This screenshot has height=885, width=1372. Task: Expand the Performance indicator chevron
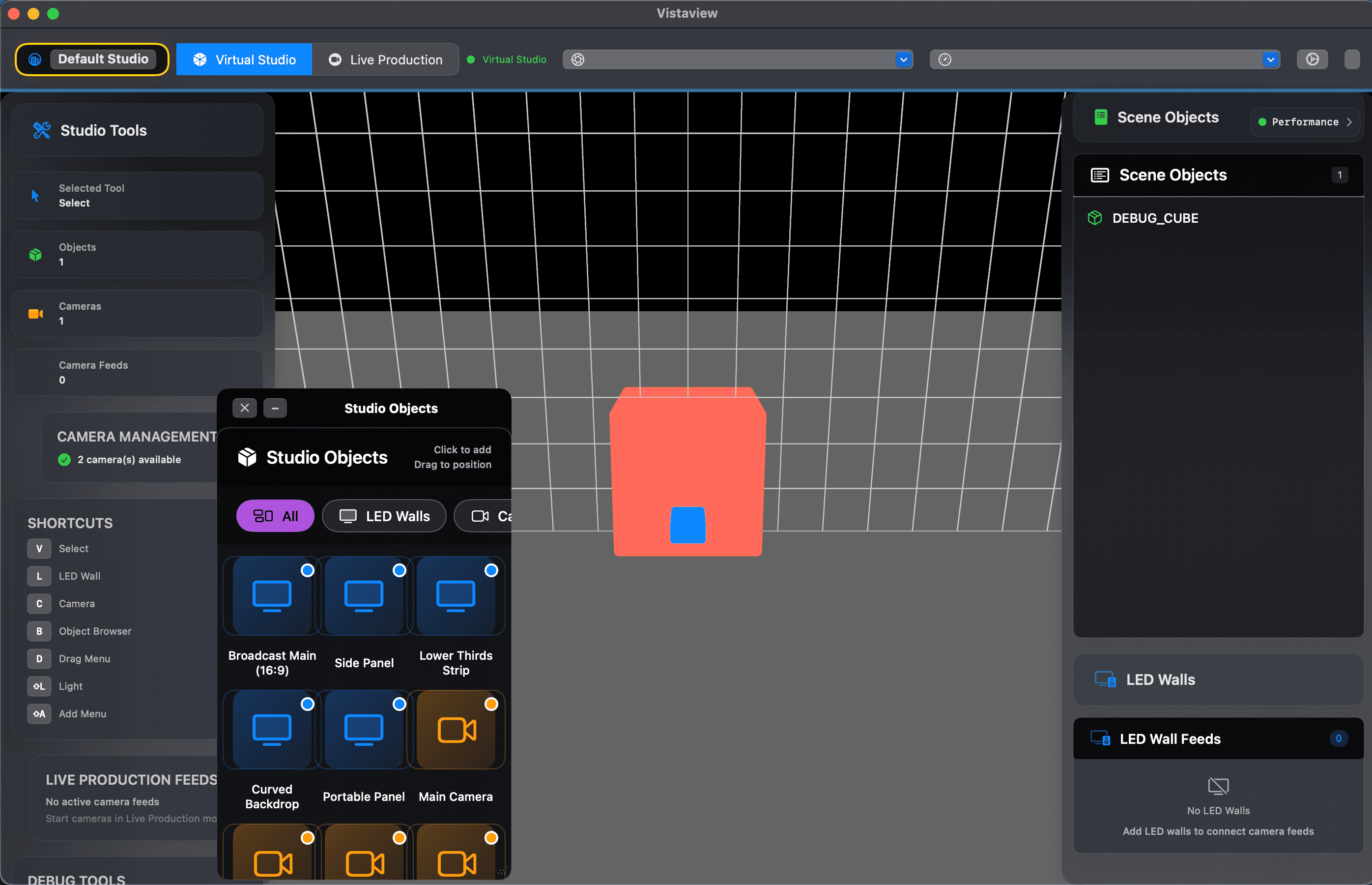(1349, 122)
